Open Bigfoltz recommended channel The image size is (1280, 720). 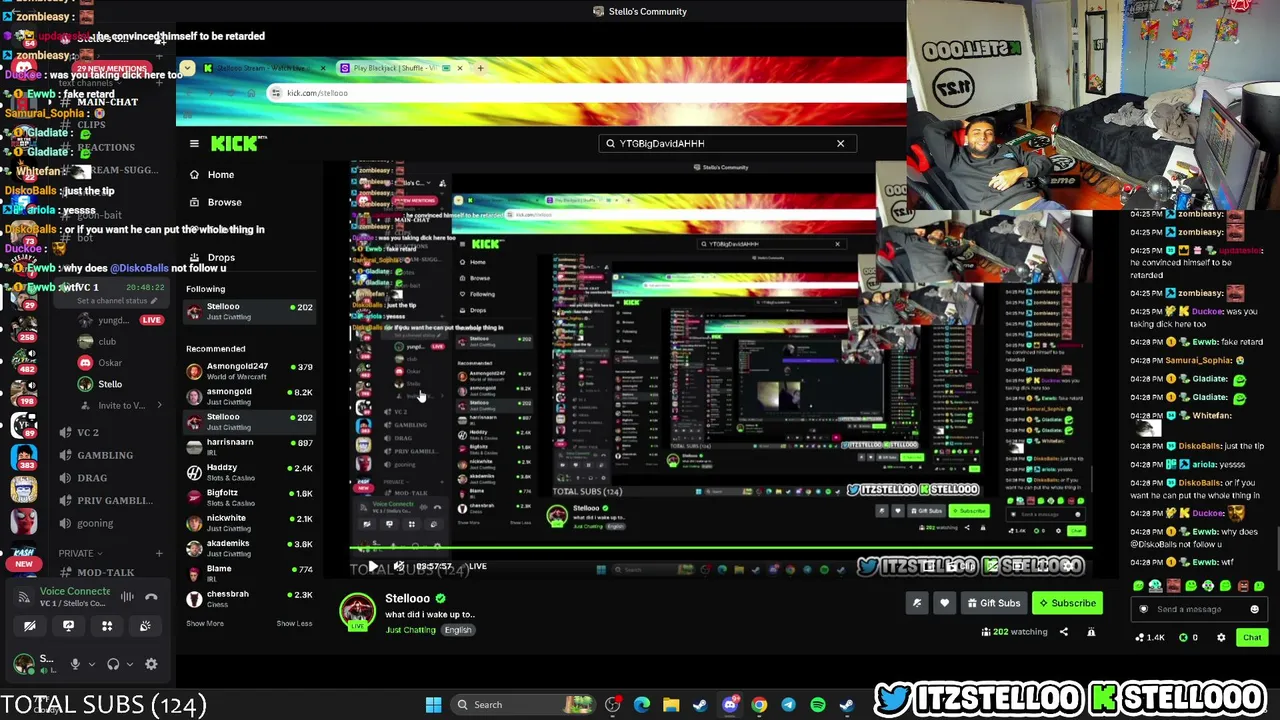coord(249,497)
